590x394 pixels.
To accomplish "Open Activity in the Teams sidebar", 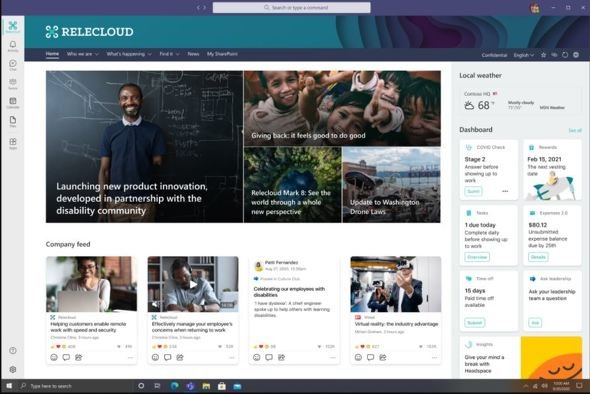I will tap(13, 46).
